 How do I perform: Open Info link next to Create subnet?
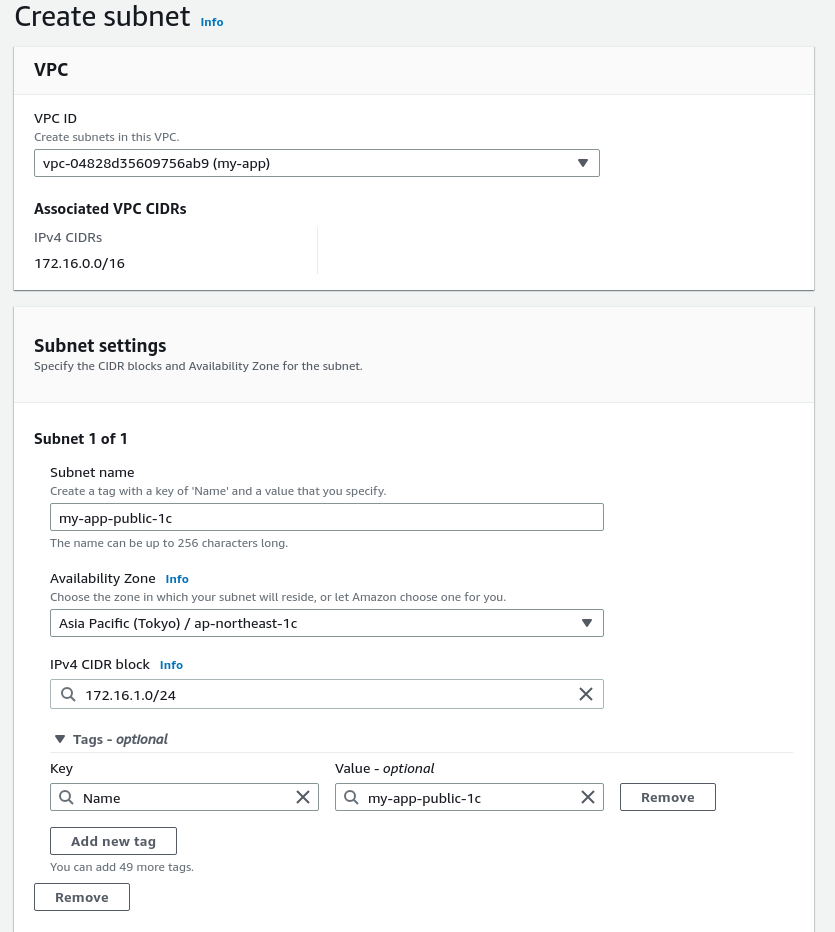point(212,21)
